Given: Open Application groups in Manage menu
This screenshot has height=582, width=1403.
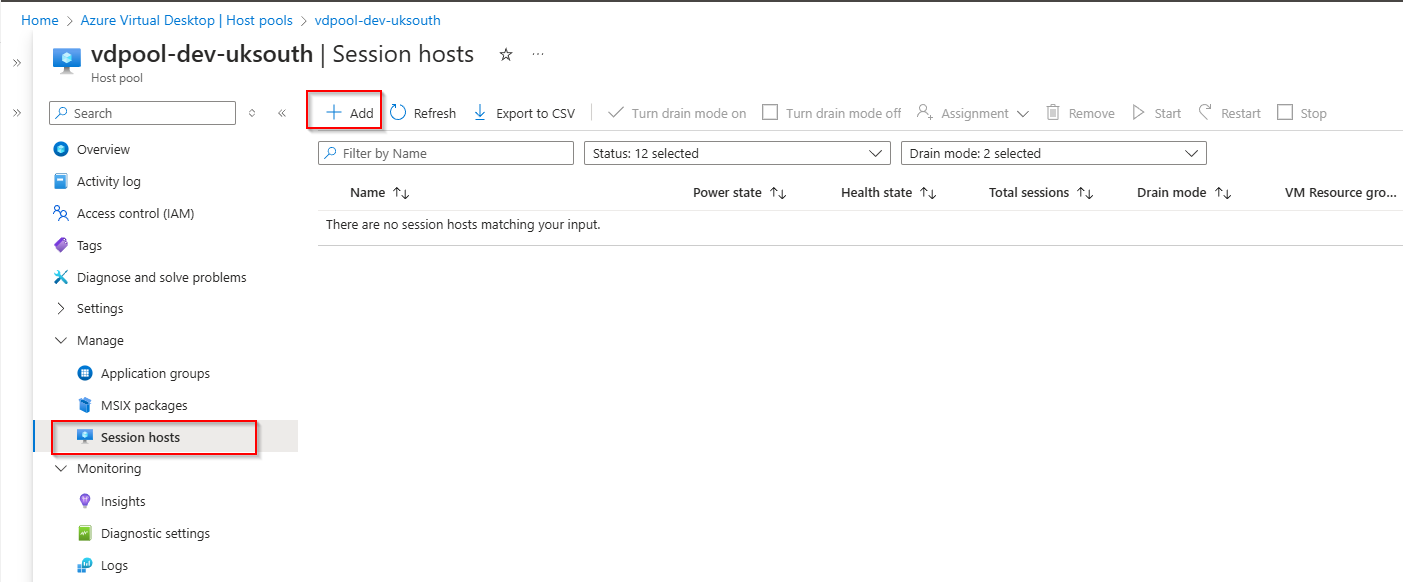Looking at the screenshot, I should click(155, 373).
